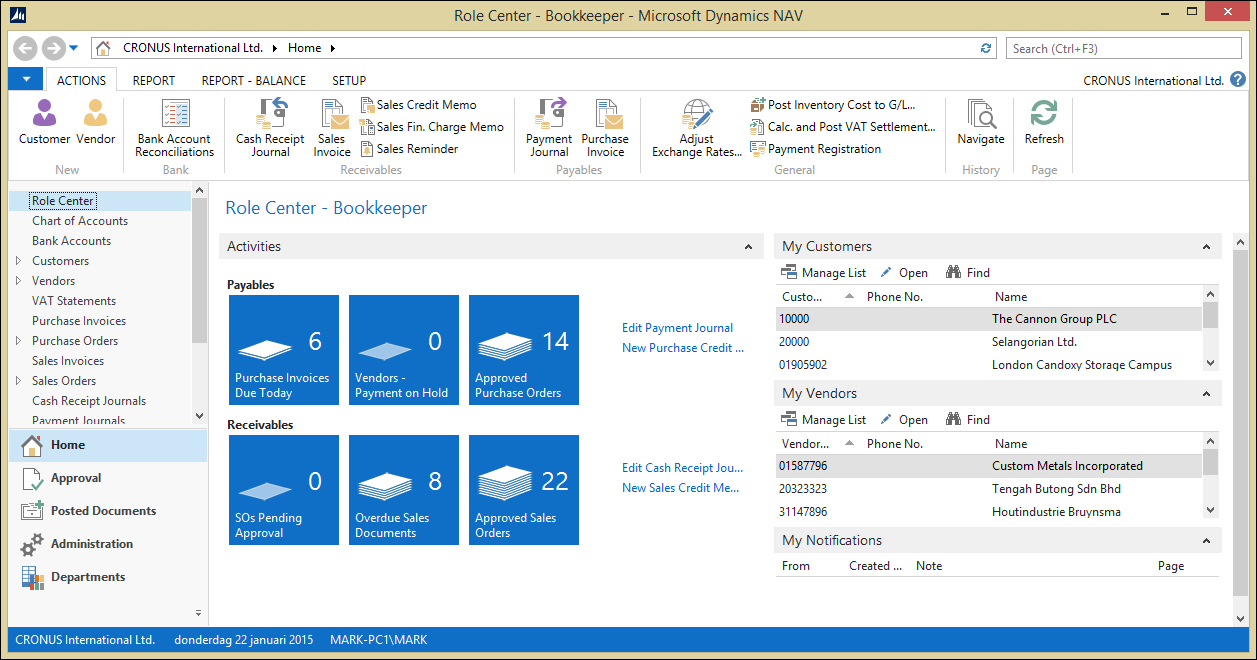Screen dimensions: 1257x660
Task: Collapse the Activities section
Action: [748, 247]
